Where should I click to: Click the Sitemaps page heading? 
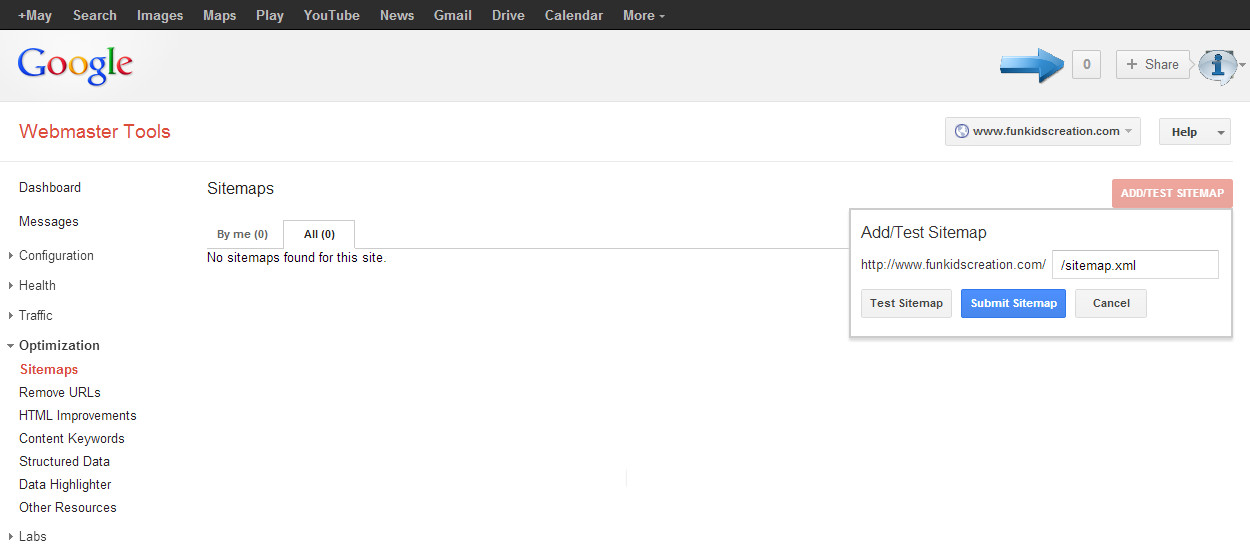240,188
